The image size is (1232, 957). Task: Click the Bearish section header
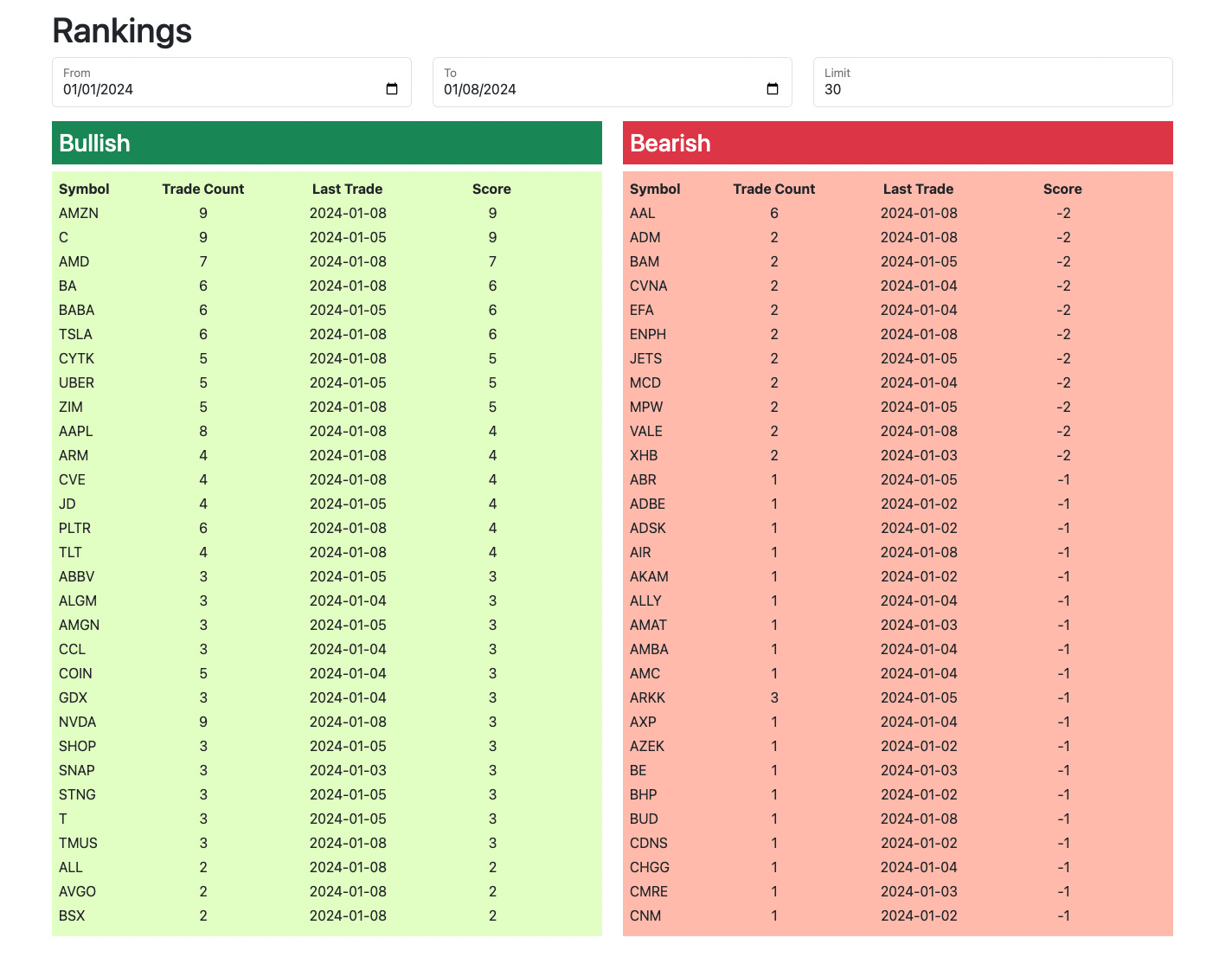coord(898,143)
